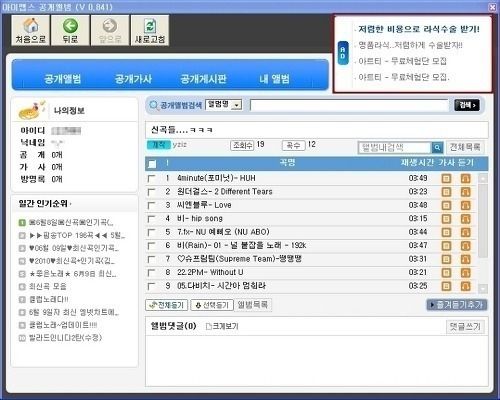
Task: Open lyrics icon for 2PM Without U
Action: (x=446, y=273)
